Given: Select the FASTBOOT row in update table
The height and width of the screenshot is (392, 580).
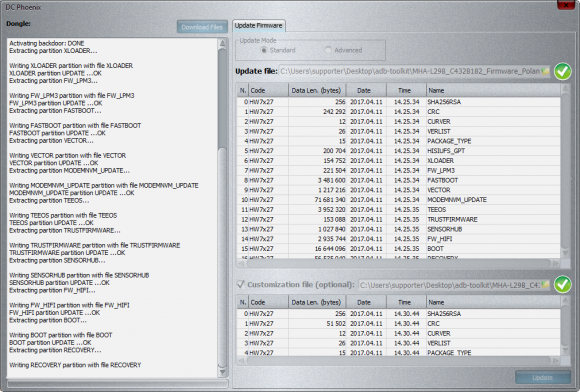Looking at the screenshot, I should [398, 180].
